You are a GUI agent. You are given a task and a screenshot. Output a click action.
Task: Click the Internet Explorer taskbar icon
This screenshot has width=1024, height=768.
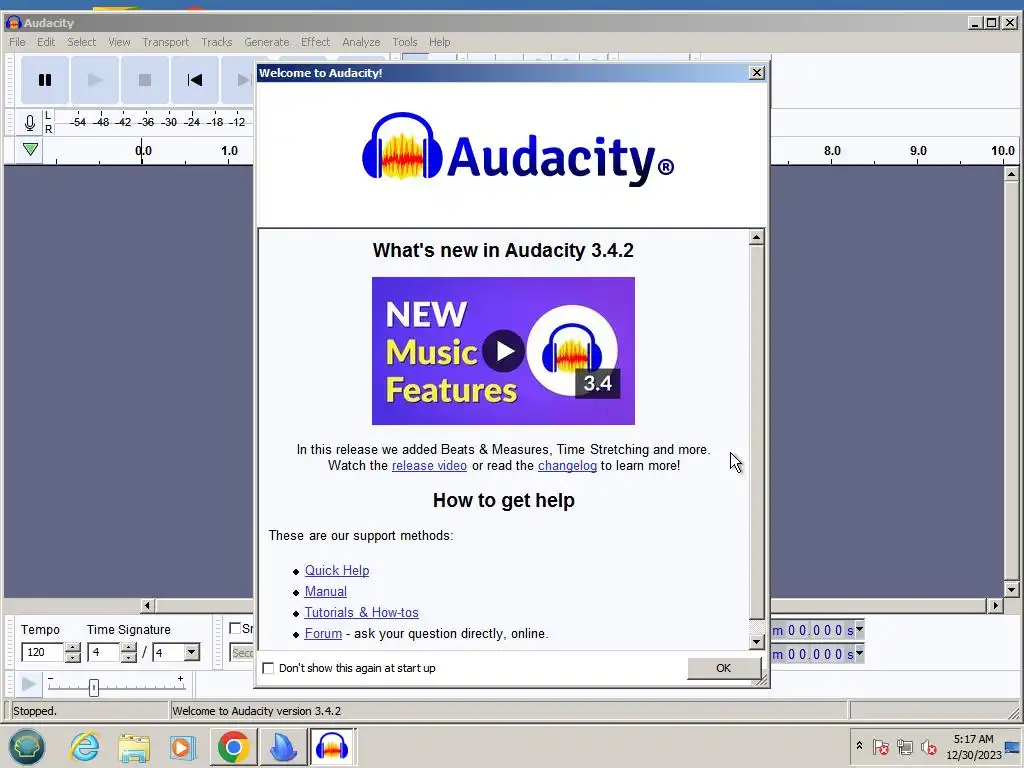point(85,746)
